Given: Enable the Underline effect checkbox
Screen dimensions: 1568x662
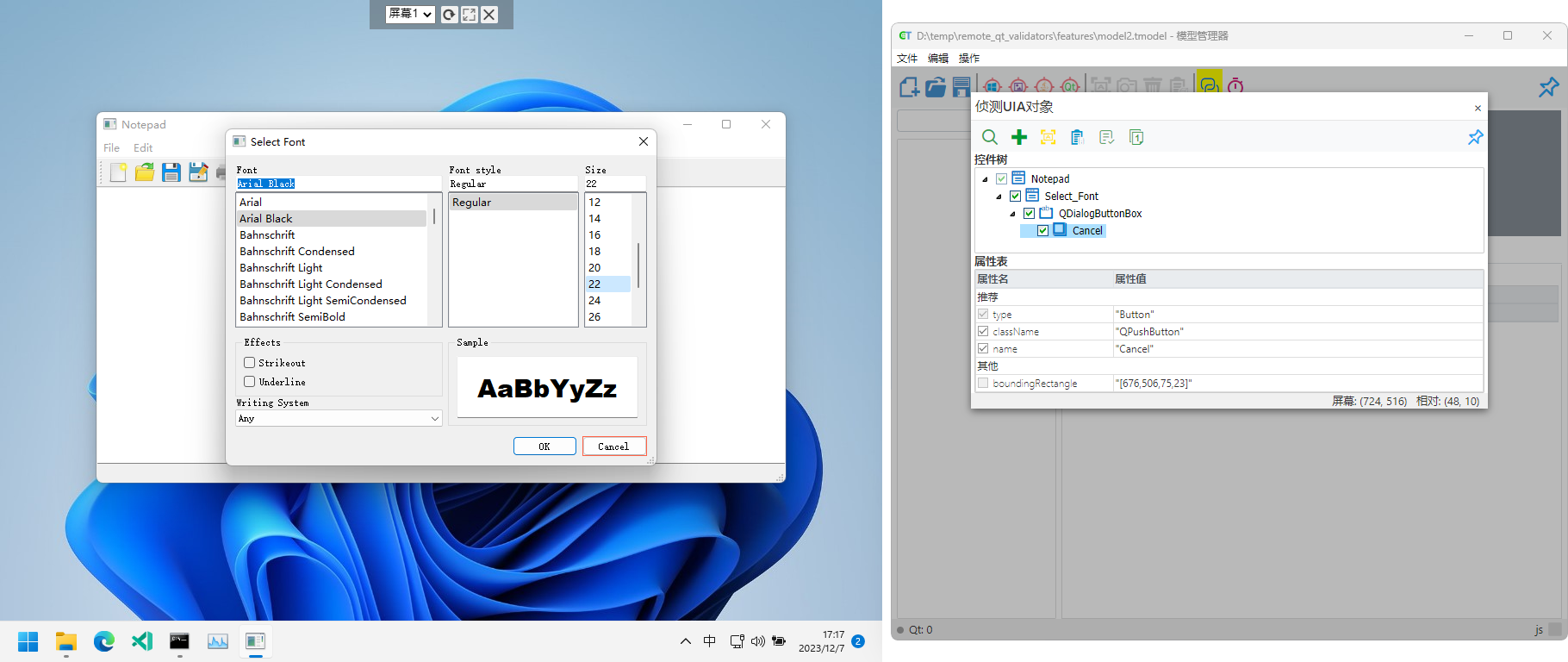Looking at the screenshot, I should click(x=250, y=382).
